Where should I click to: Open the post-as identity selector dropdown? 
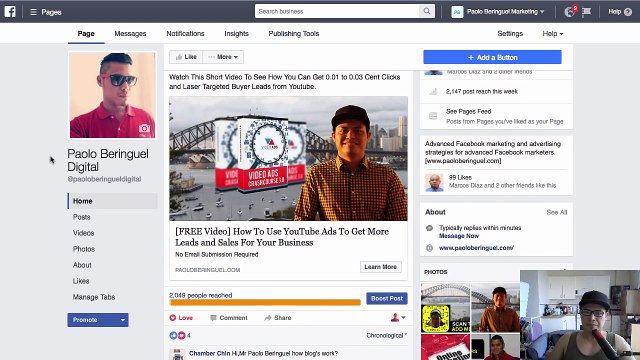click(x=398, y=318)
